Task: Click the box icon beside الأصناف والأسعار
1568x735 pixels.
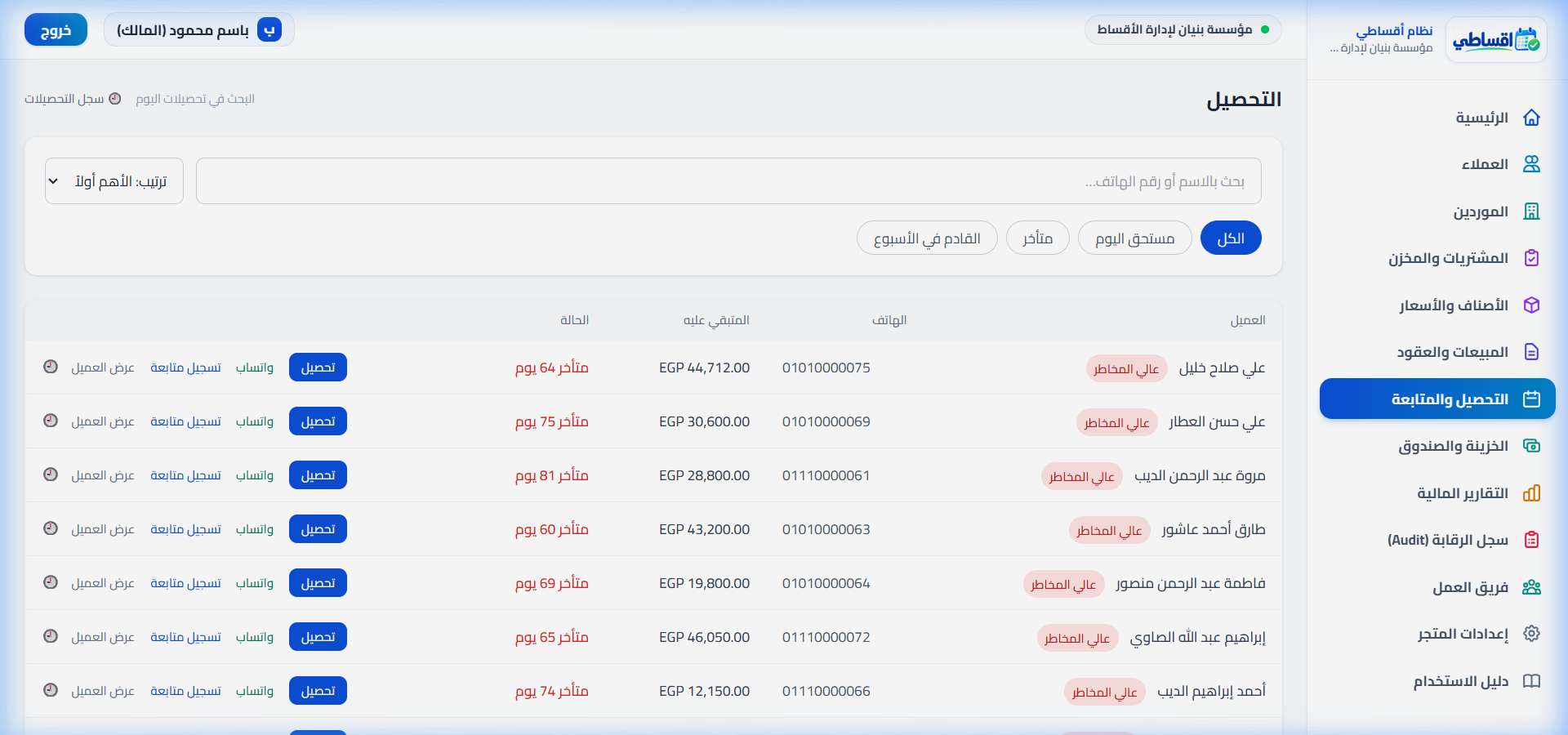Action: point(1531,305)
